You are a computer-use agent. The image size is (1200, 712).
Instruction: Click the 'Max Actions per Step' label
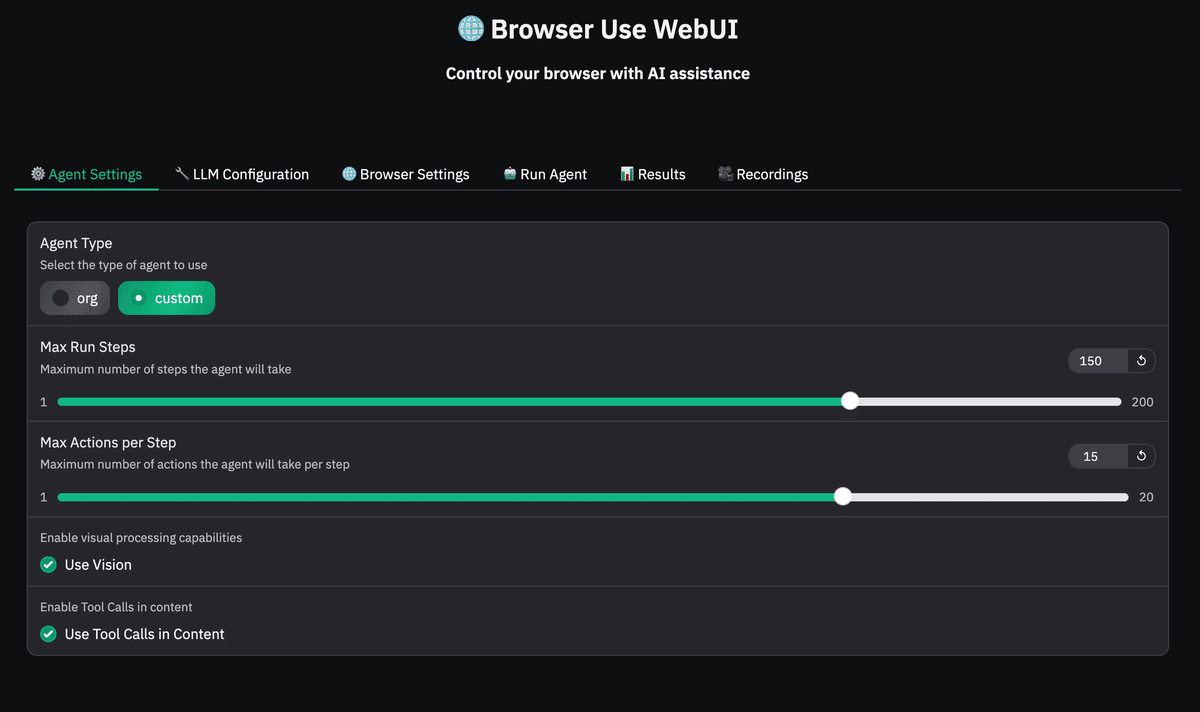[108, 442]
